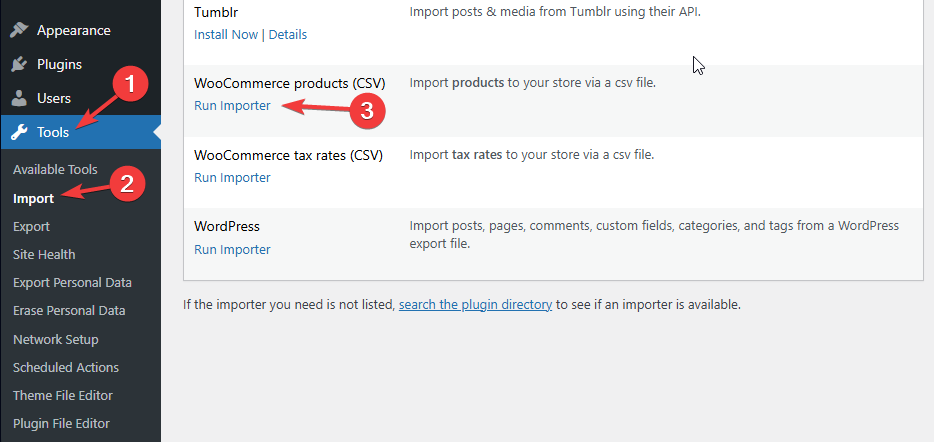Click Install Now for Tumblr importer

coord(226,34)
